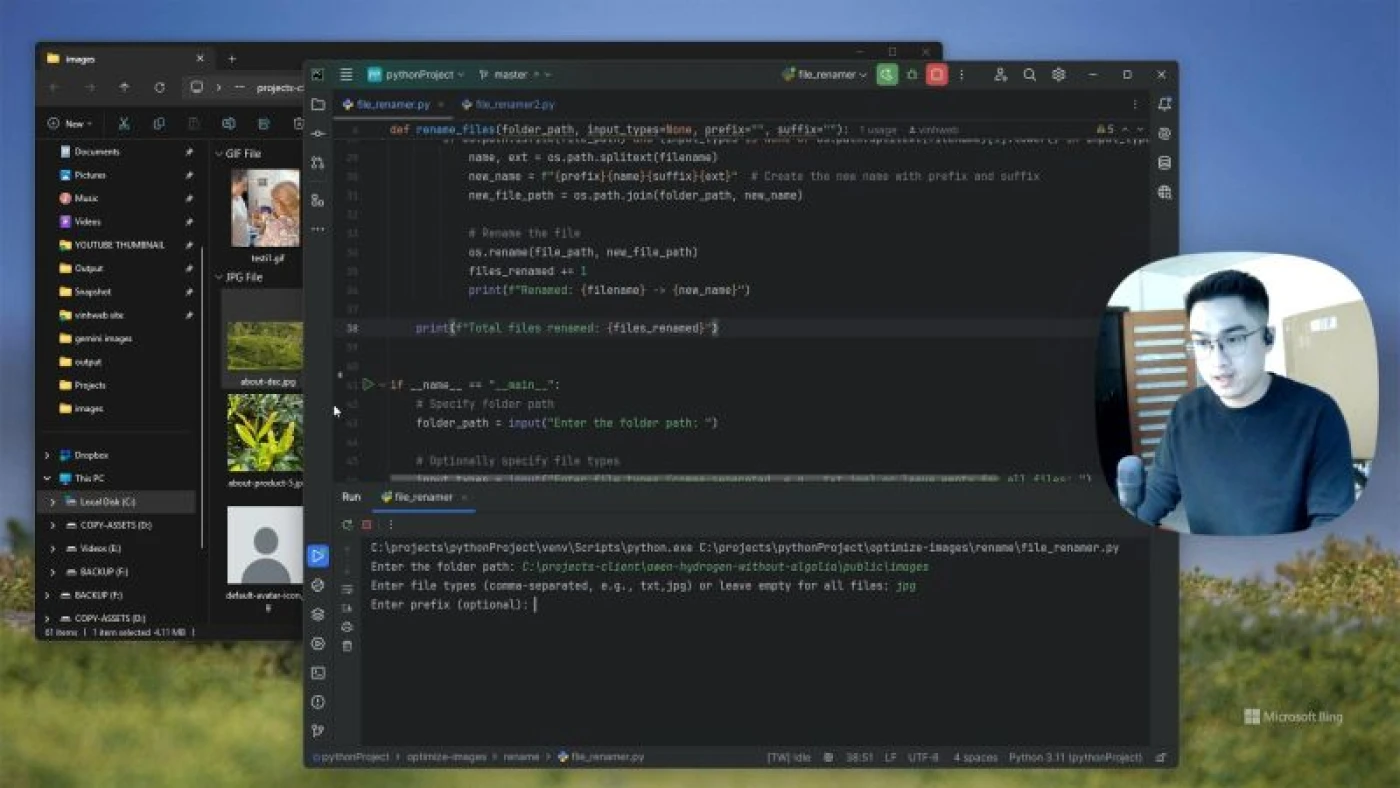This screenshot has width=1400, height=788.
Task: Open the master branch dropdown
Action: (x=514, y=75)
